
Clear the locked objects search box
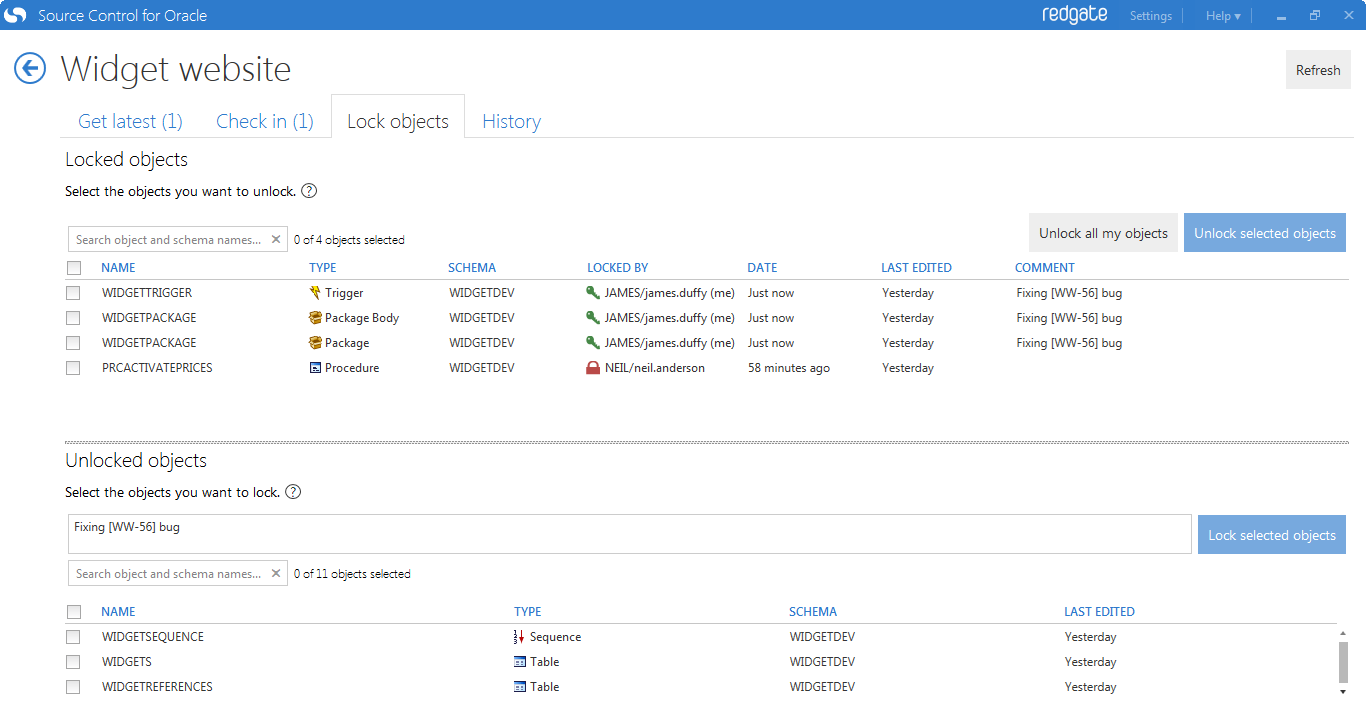(x=276, y=240)
